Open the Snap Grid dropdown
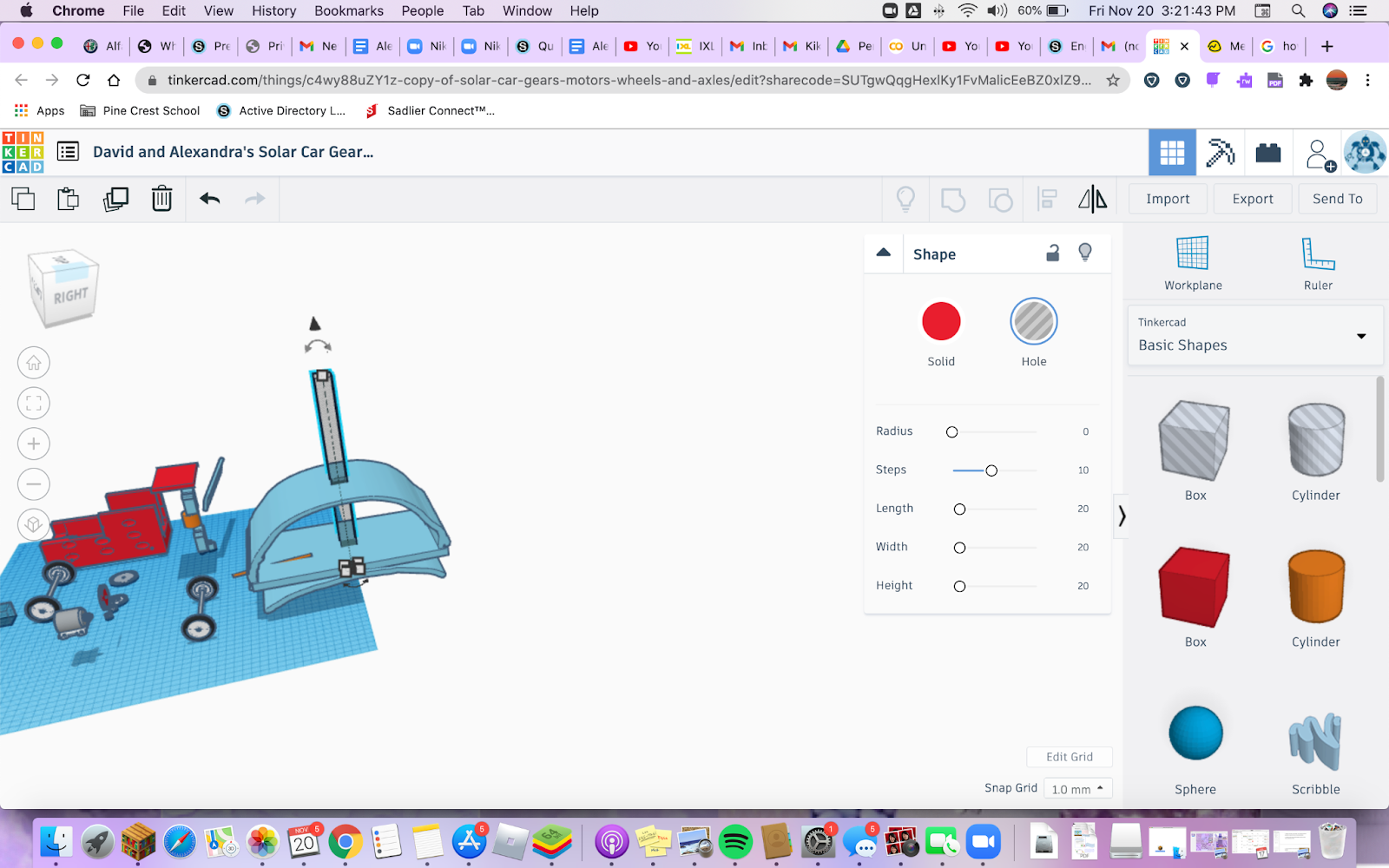 [1077, 789]
